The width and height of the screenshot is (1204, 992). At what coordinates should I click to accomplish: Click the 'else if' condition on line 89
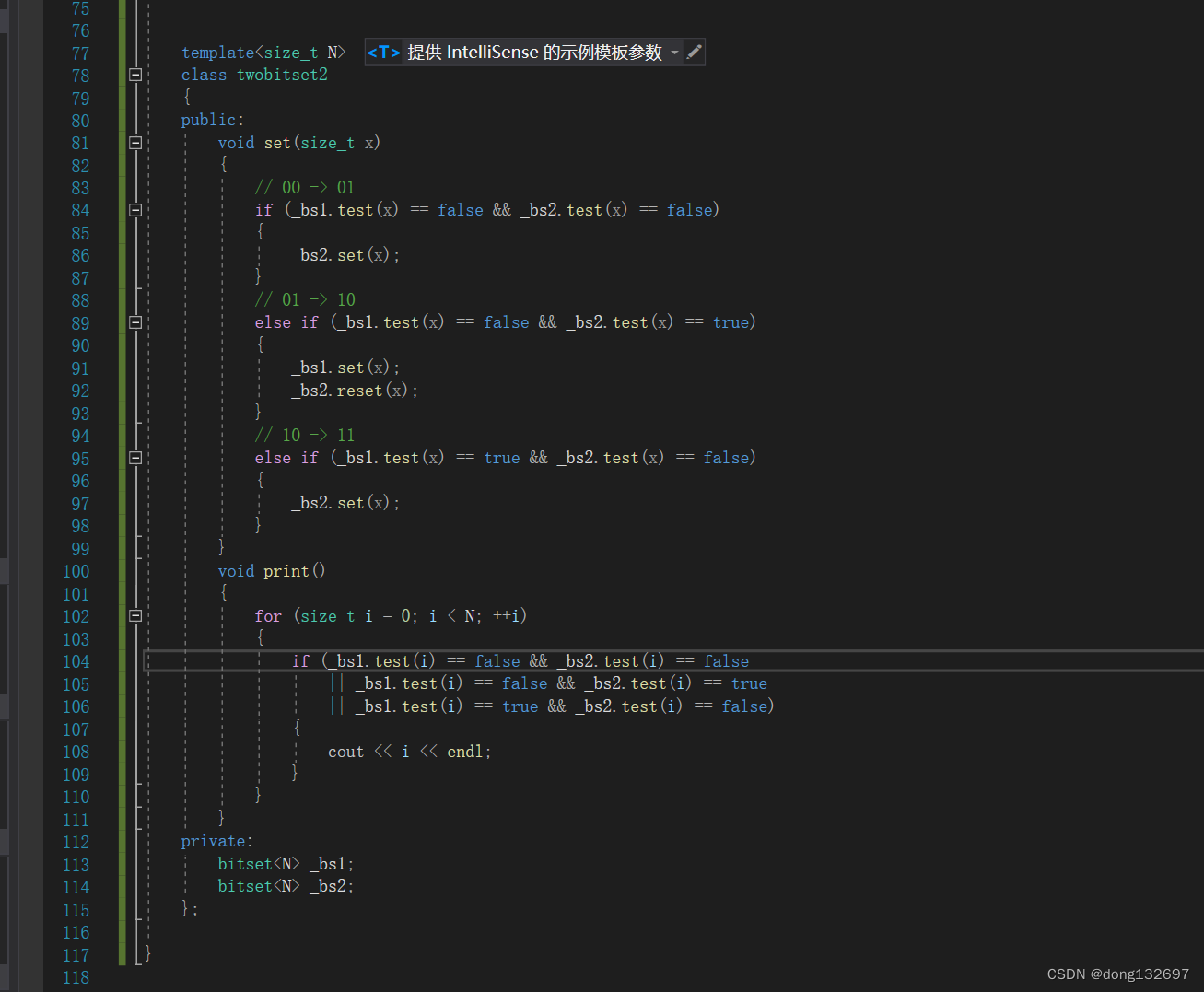point(506,322)
